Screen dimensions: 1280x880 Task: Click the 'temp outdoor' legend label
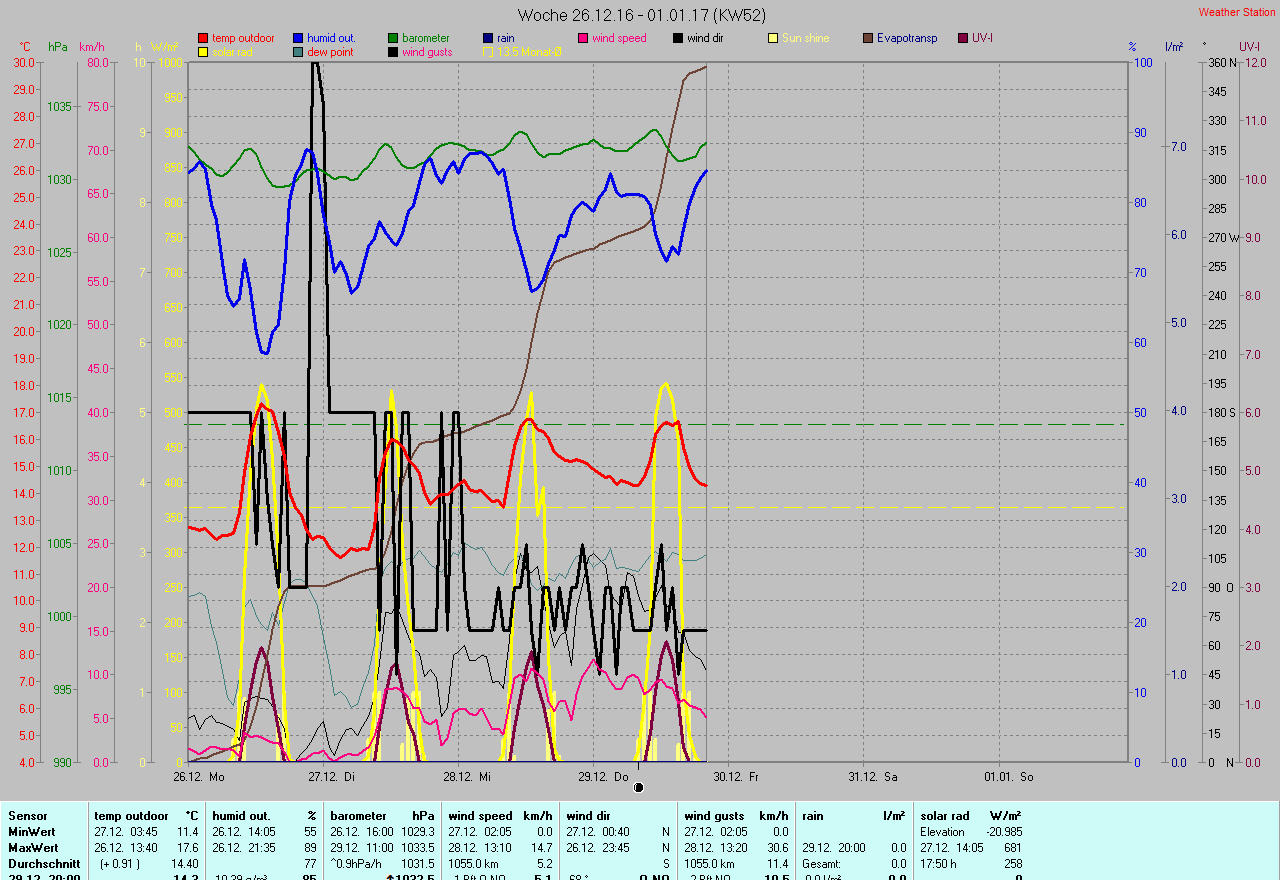click(x=243, y=38)
